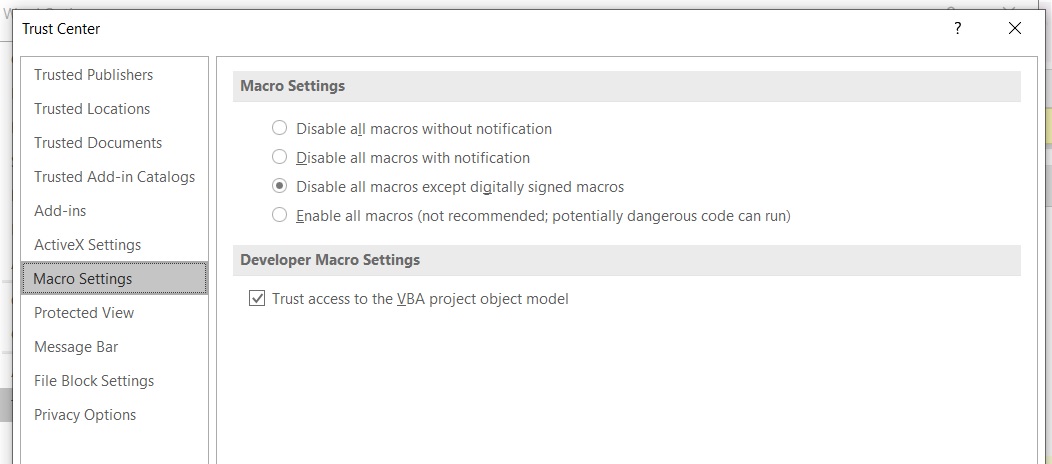Open the Add-ins category

[60, 211]
